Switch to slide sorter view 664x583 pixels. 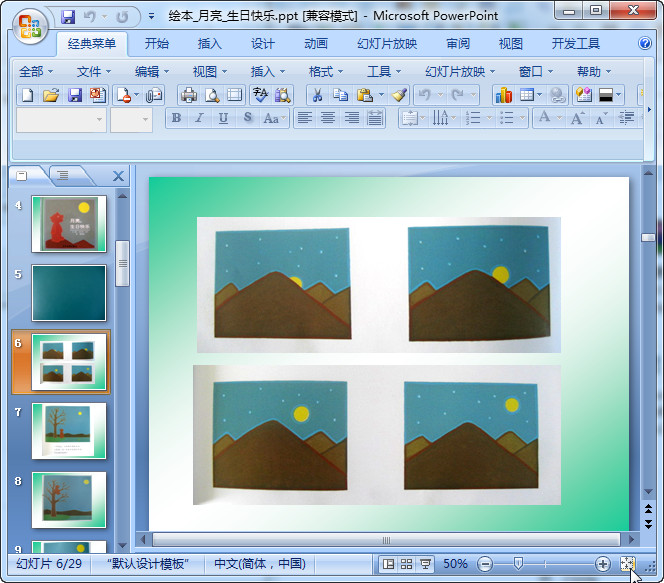point(407,564)
